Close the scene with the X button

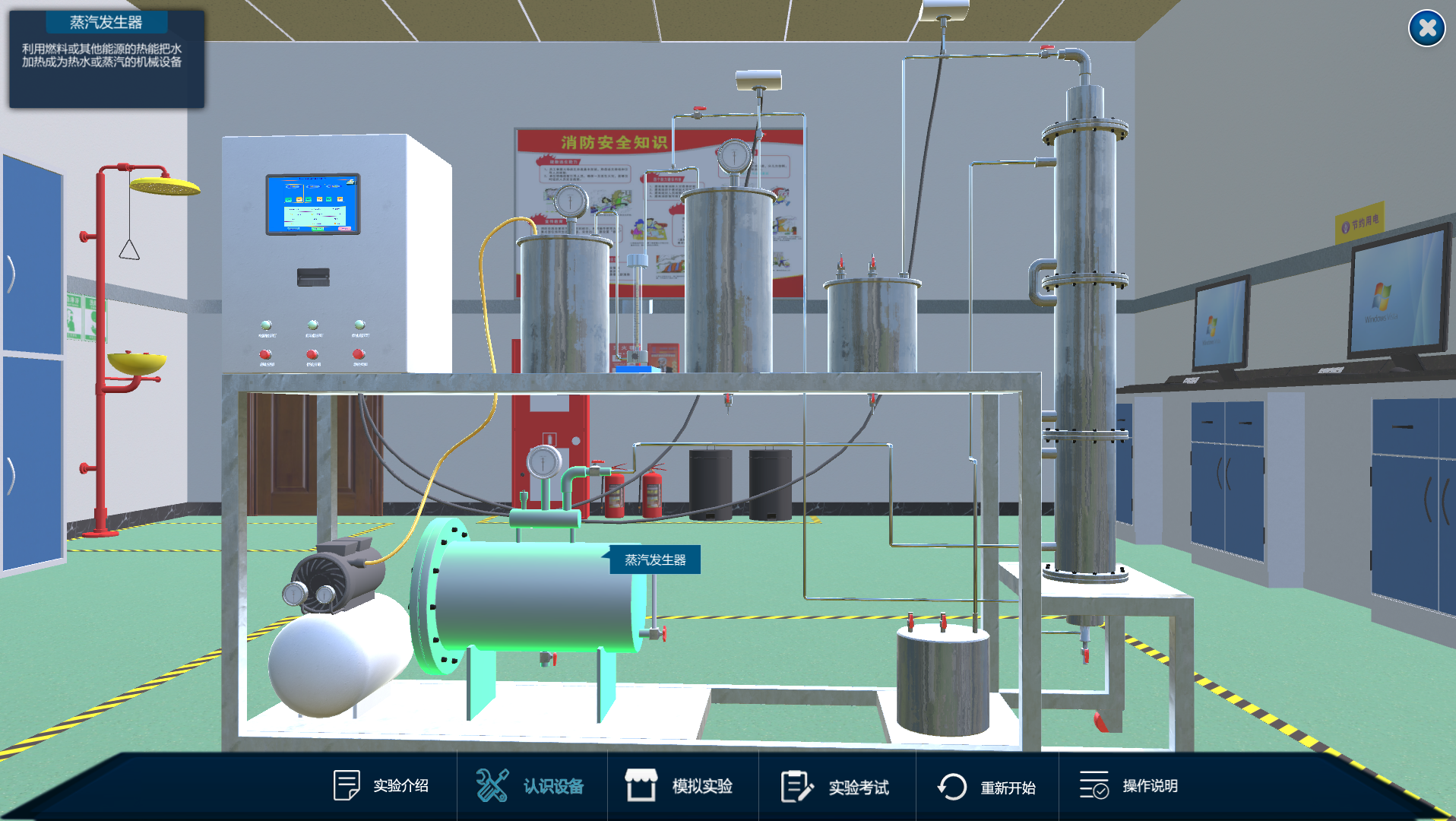point(1426,29)
